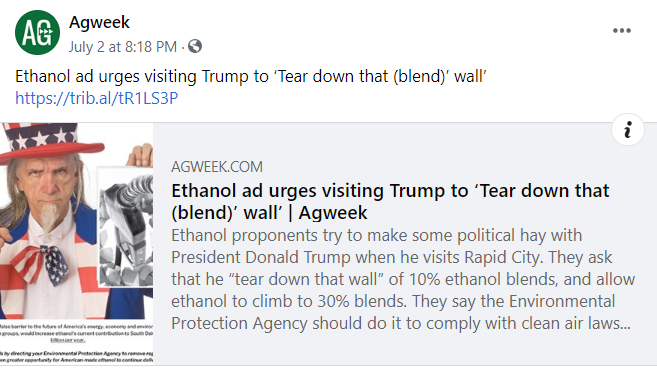Open the three-dot post options menu
657x371 pixels.
622,31
